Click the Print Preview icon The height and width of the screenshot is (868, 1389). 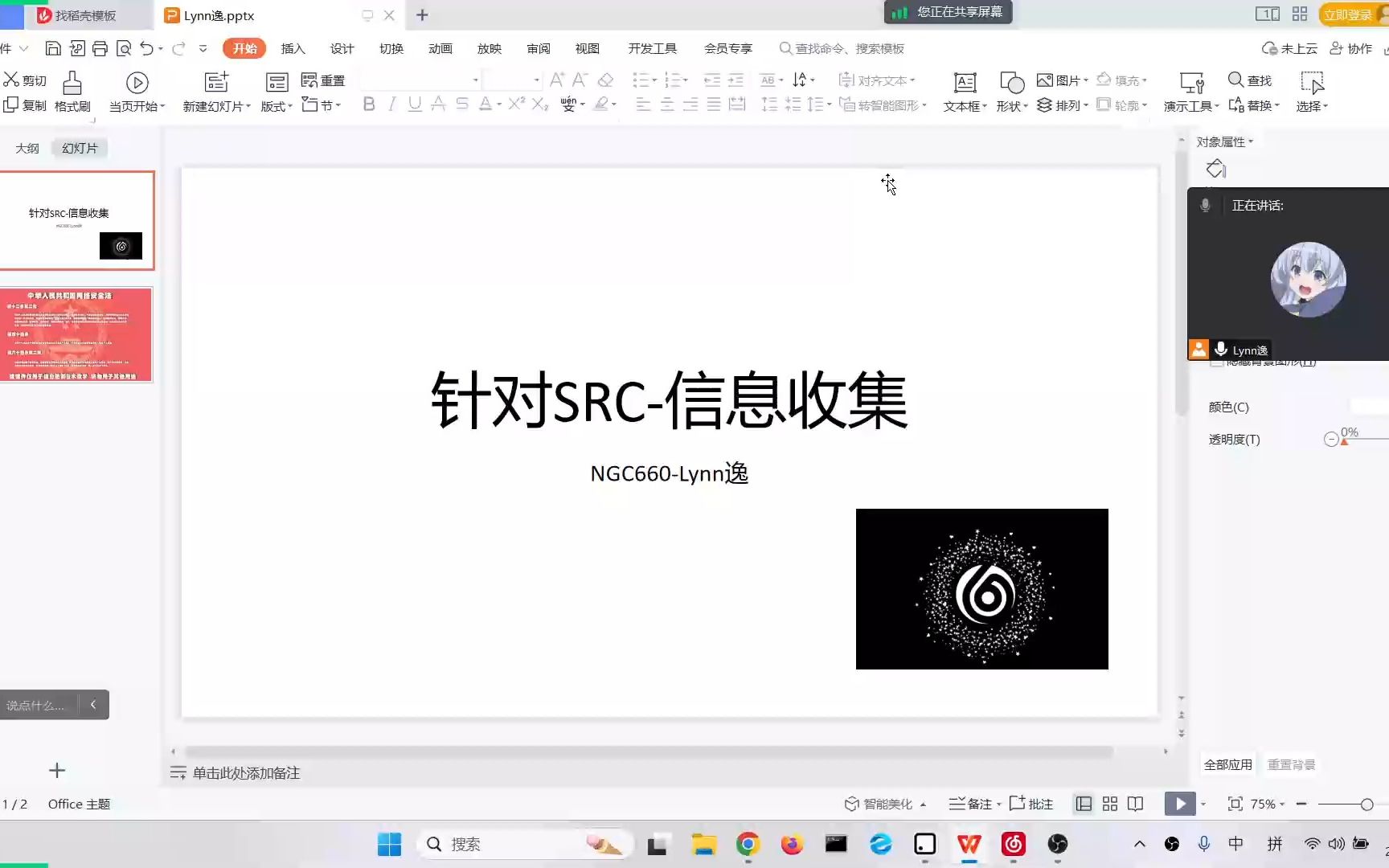click(123, 48)
